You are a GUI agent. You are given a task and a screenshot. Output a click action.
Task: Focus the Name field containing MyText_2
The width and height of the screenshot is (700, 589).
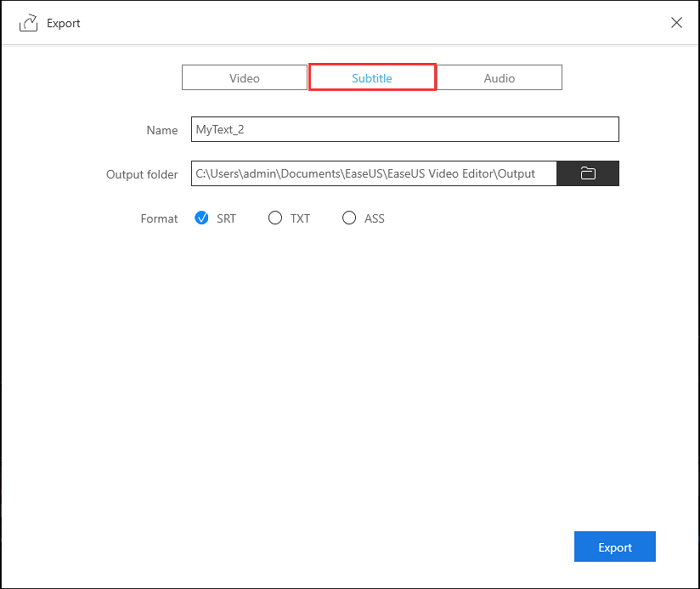pyautogui.click(x=404, y=130)
